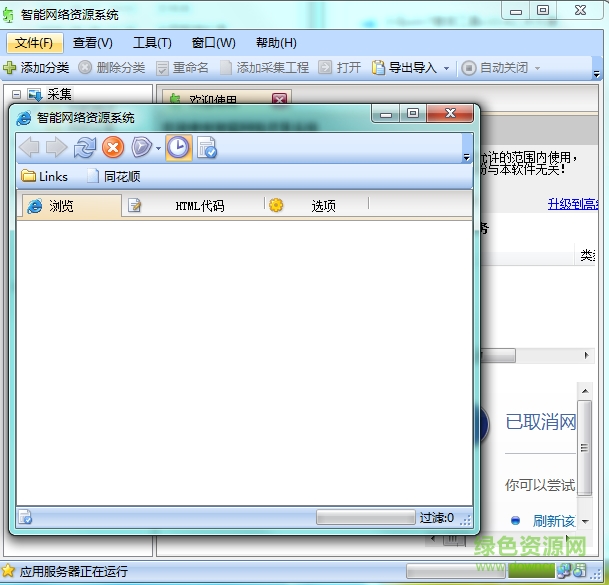The width and height of the screenshot is (609, 585).
Task: Click 重命名 toolbar button
Action: [x=182, y=68]
